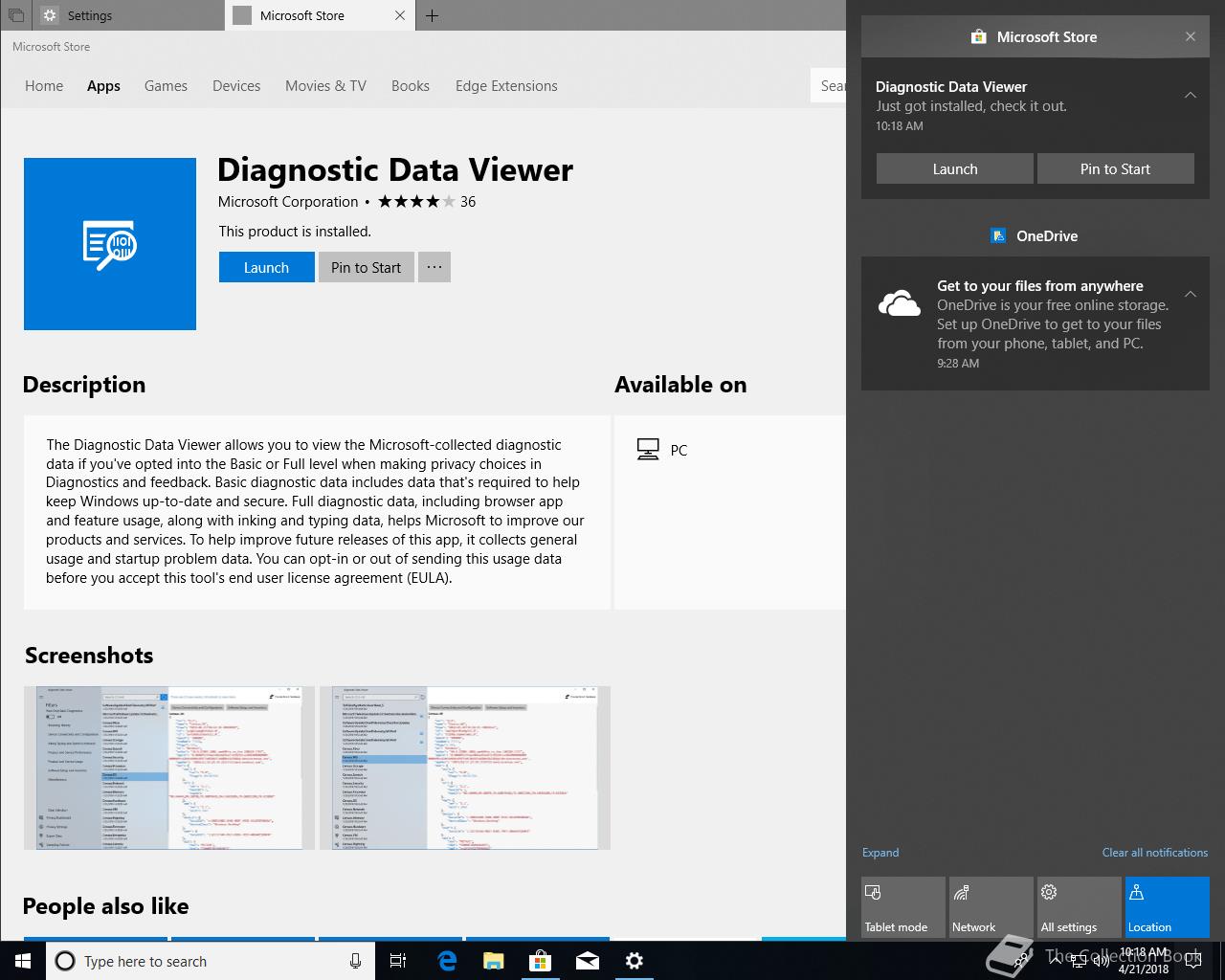Dismiss the Microsoft Store notification group
This screenshot has width=1225, height=980.
tap(1191, 36)
